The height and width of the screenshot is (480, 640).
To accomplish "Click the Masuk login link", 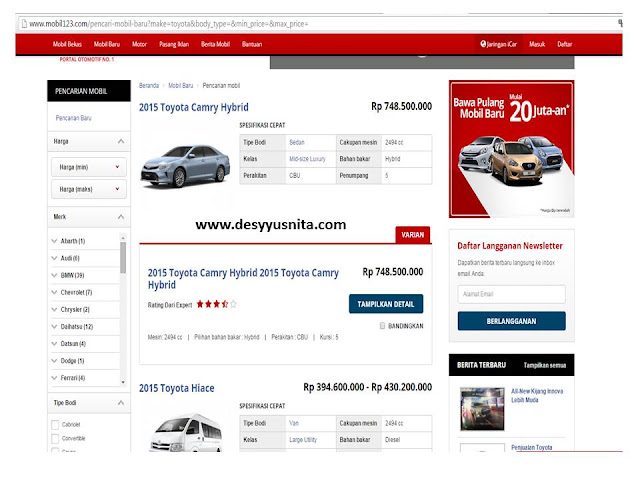I will 537,44.
